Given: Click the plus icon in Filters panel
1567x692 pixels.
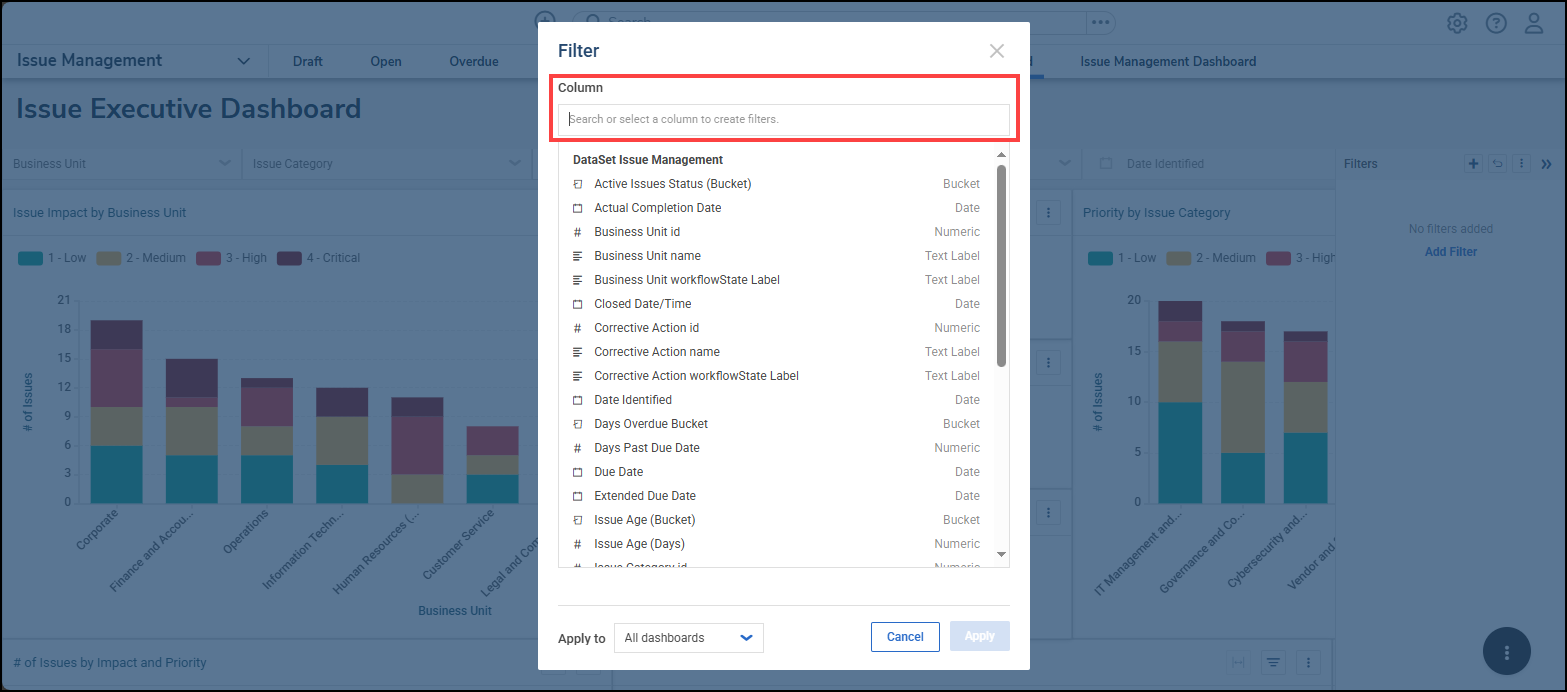Looking at the screenshot, I should pos(1473,164).
